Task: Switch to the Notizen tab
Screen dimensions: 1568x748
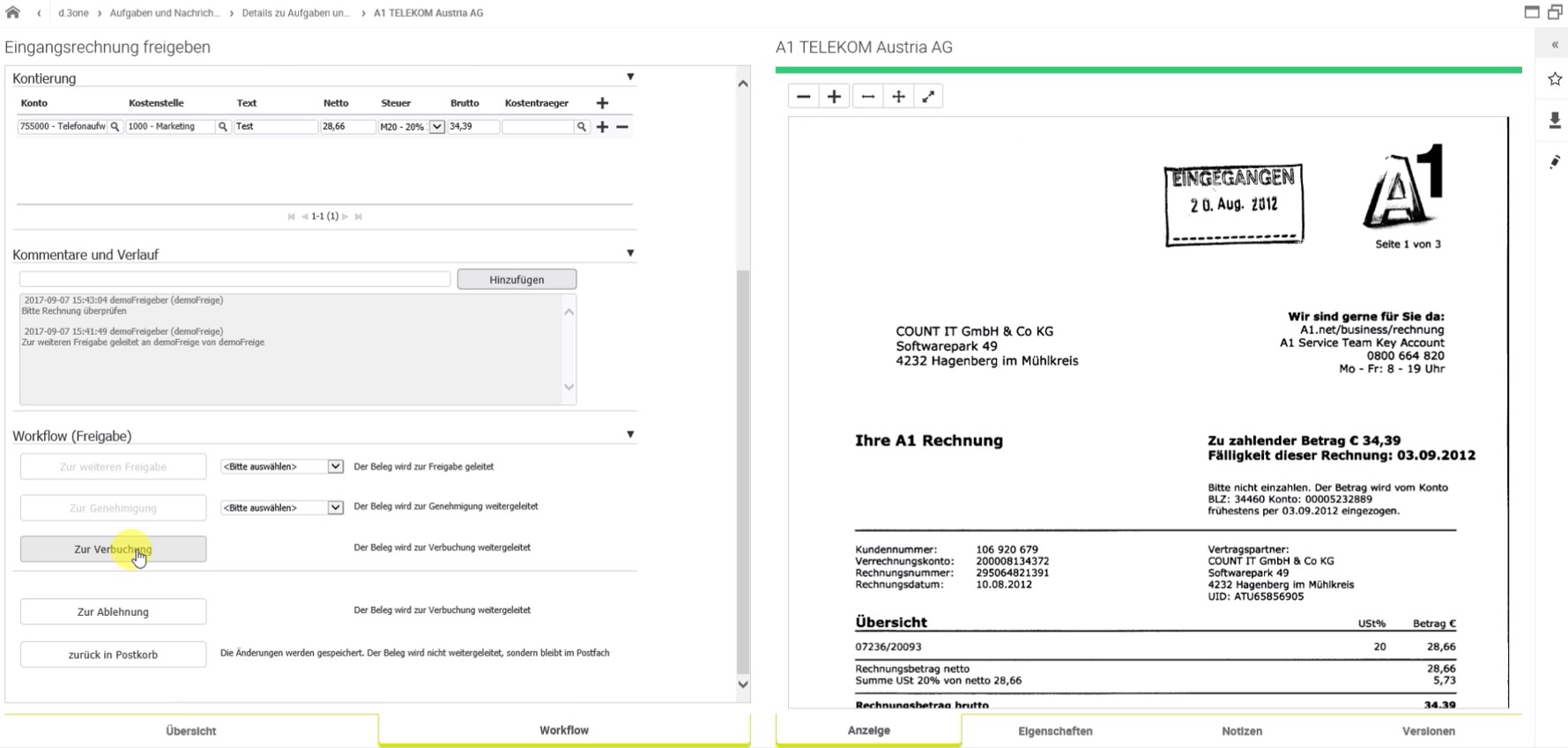Action: [x=1242, y=730]
